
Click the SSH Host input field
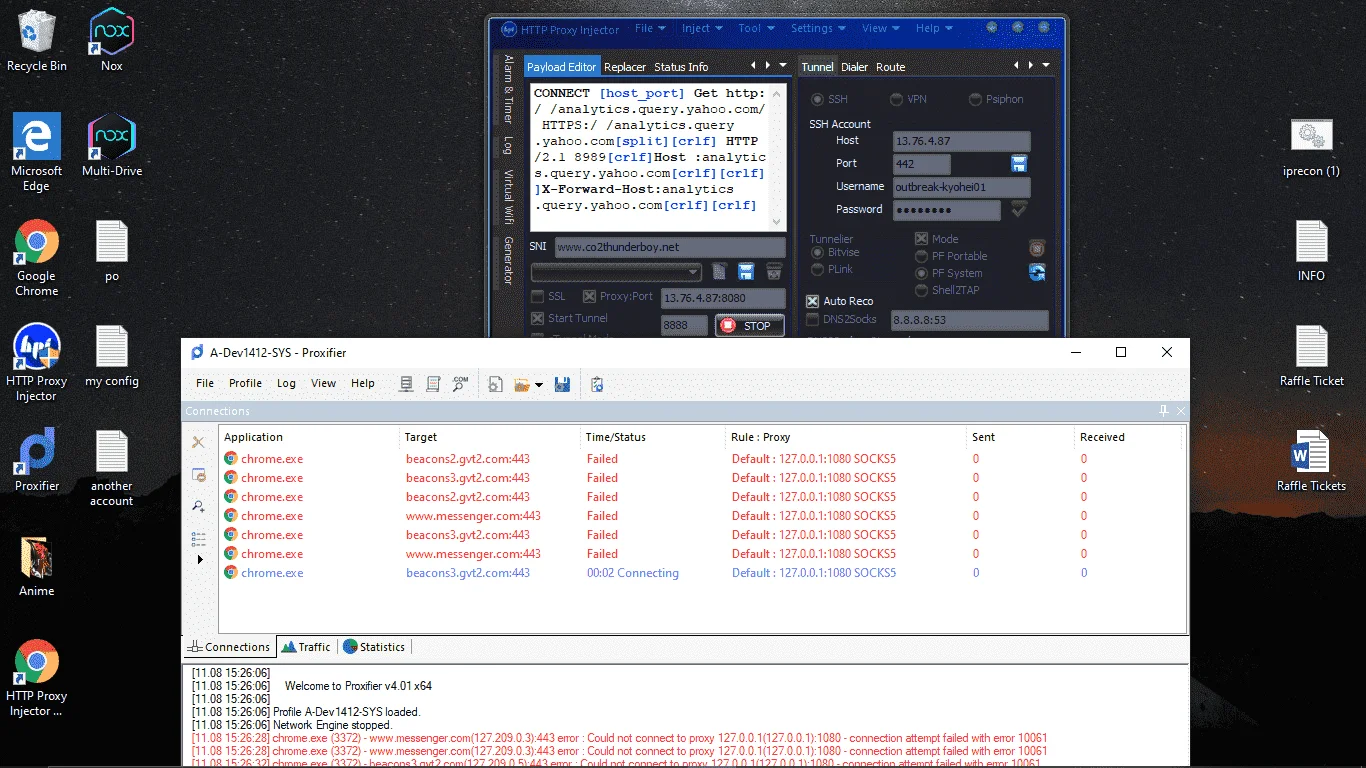(x=961, y=141)
